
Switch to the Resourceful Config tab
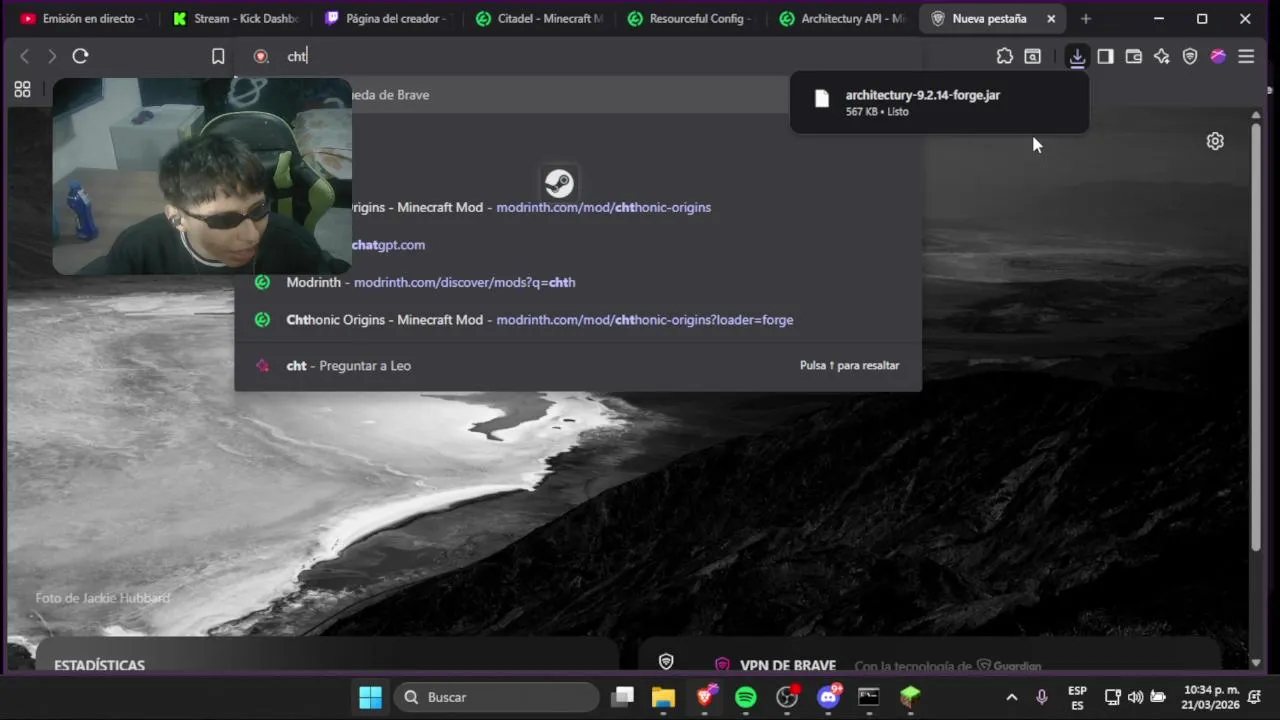tap(692, 18)
